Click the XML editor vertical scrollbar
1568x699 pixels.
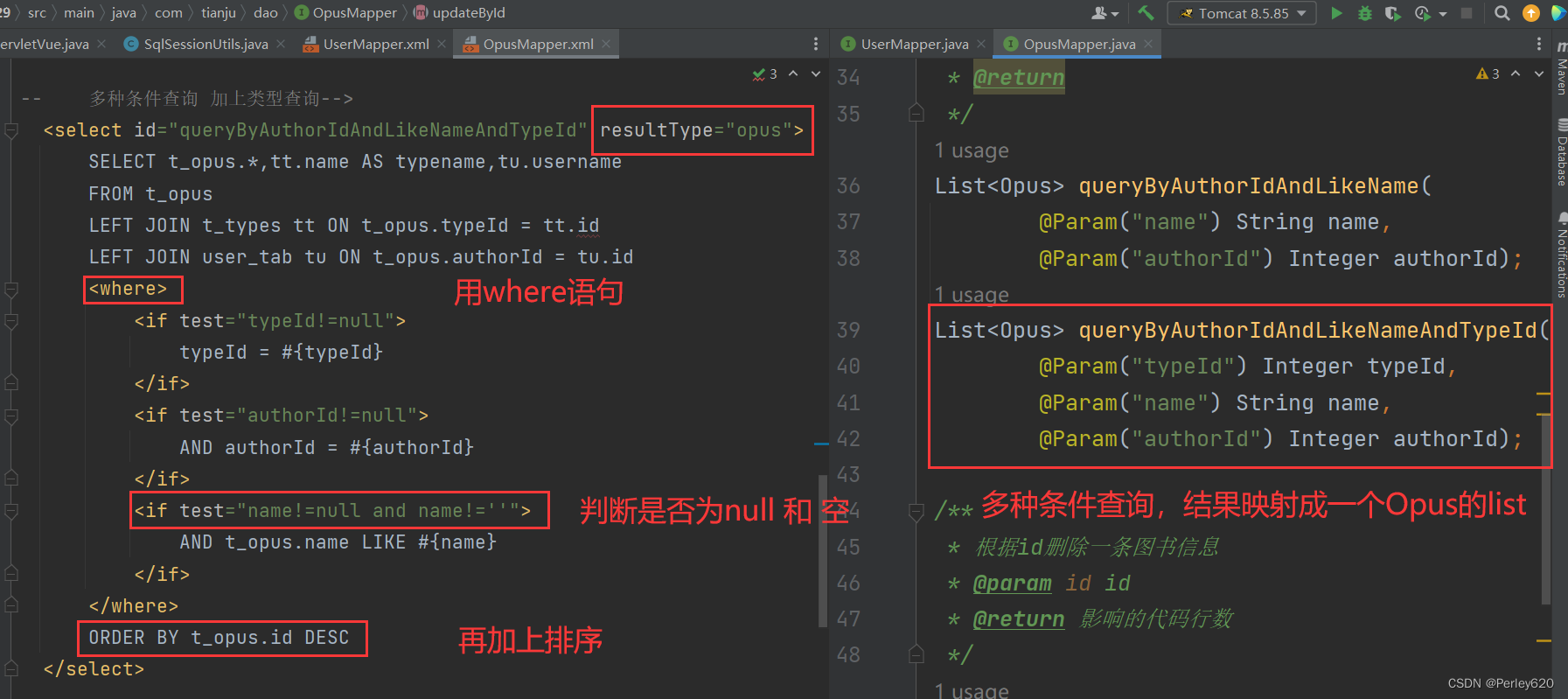click(x=822, y=551)
